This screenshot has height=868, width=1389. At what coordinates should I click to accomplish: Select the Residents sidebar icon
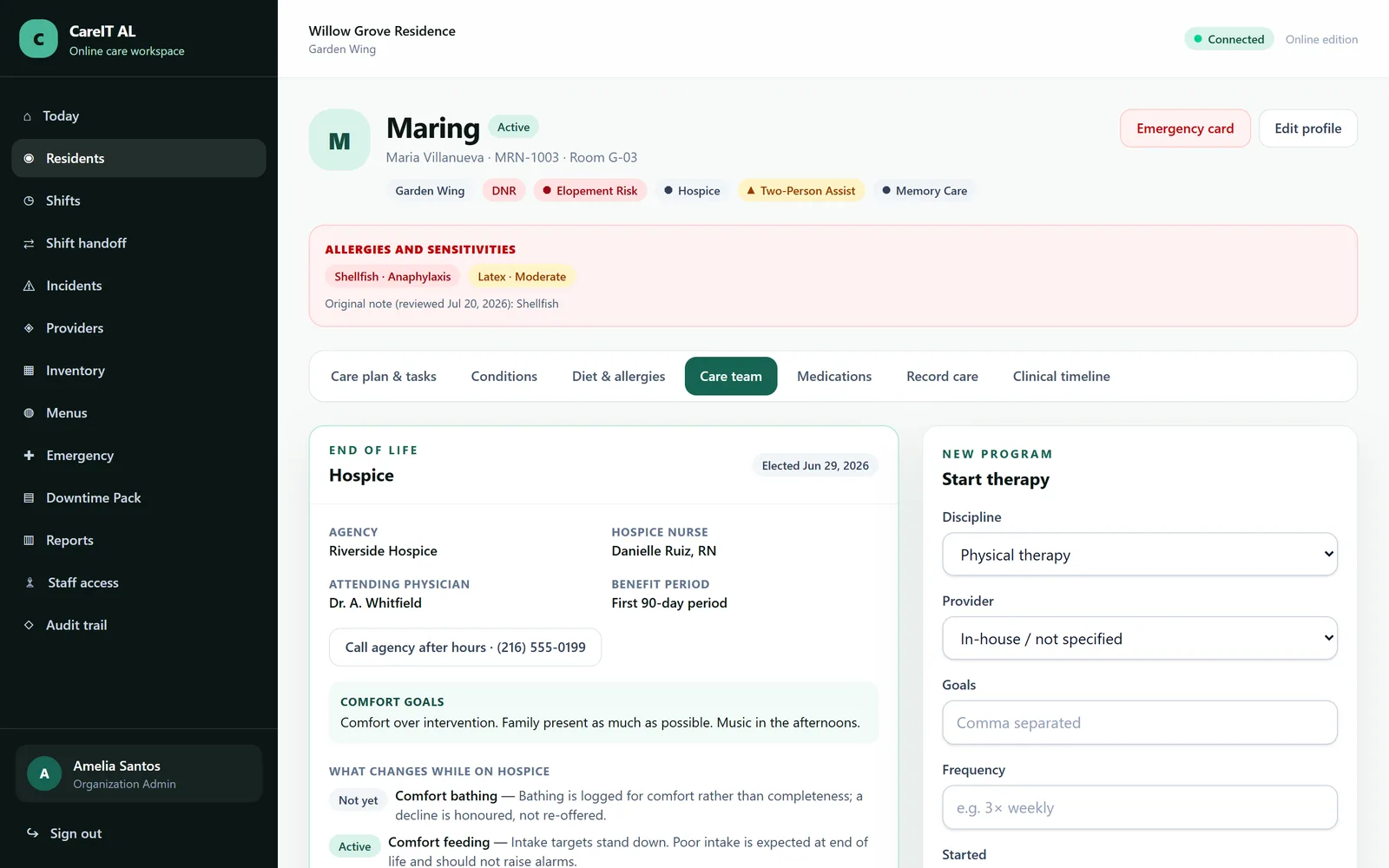(x=29, y=159)
